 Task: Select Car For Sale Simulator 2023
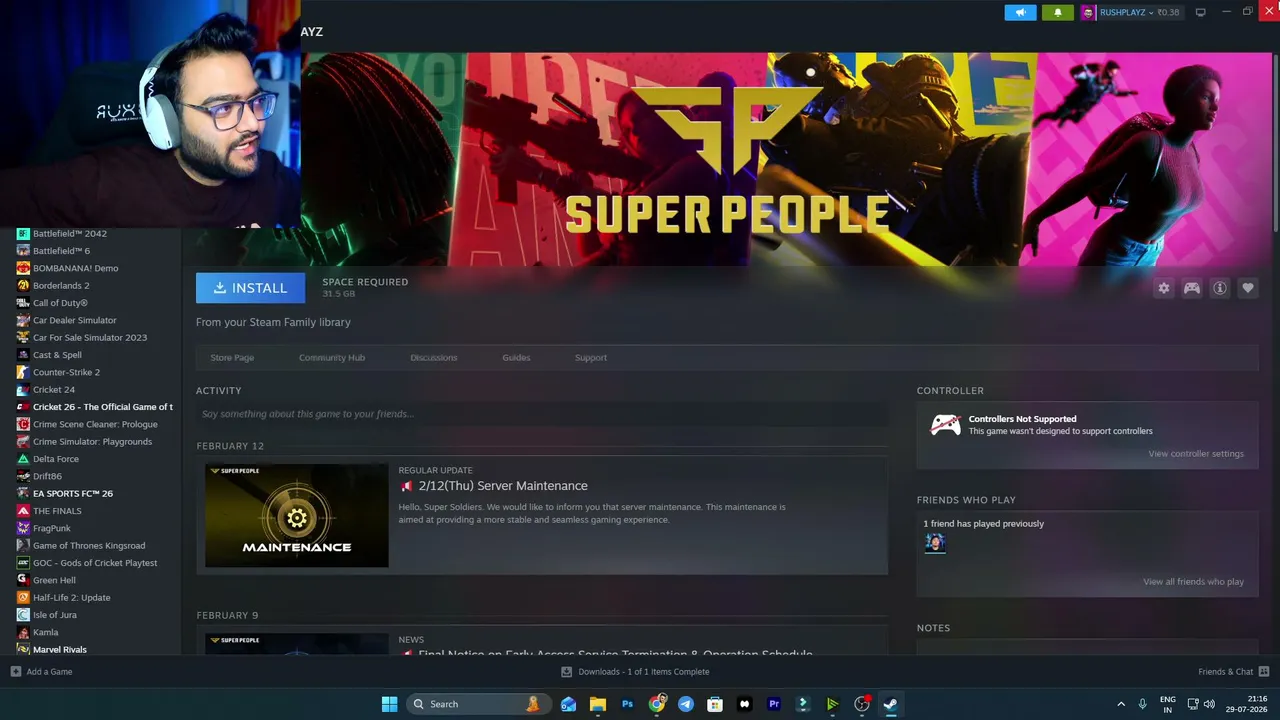click(x=90, y=338)
